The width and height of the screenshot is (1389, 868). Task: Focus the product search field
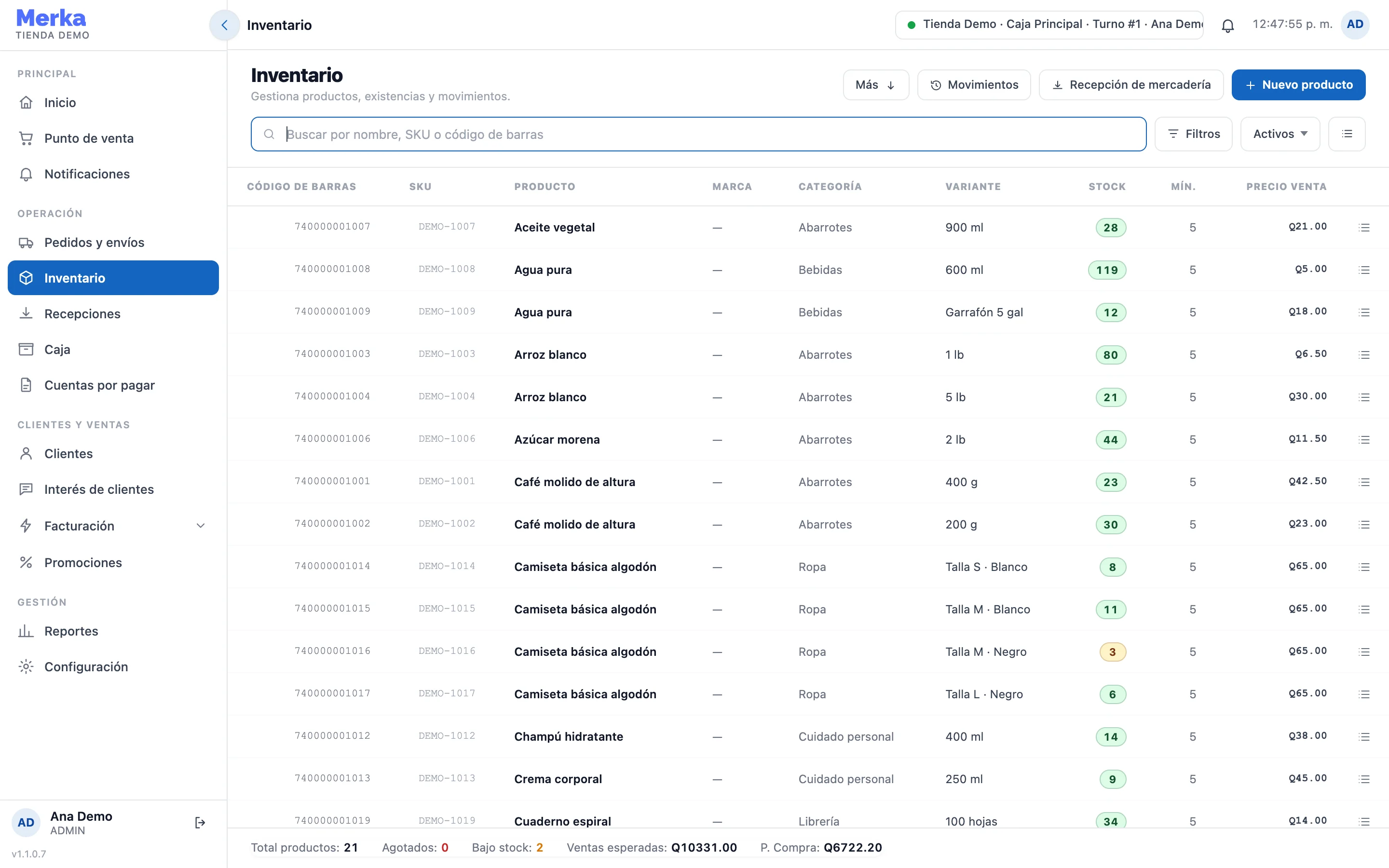[x=698, y=135]
